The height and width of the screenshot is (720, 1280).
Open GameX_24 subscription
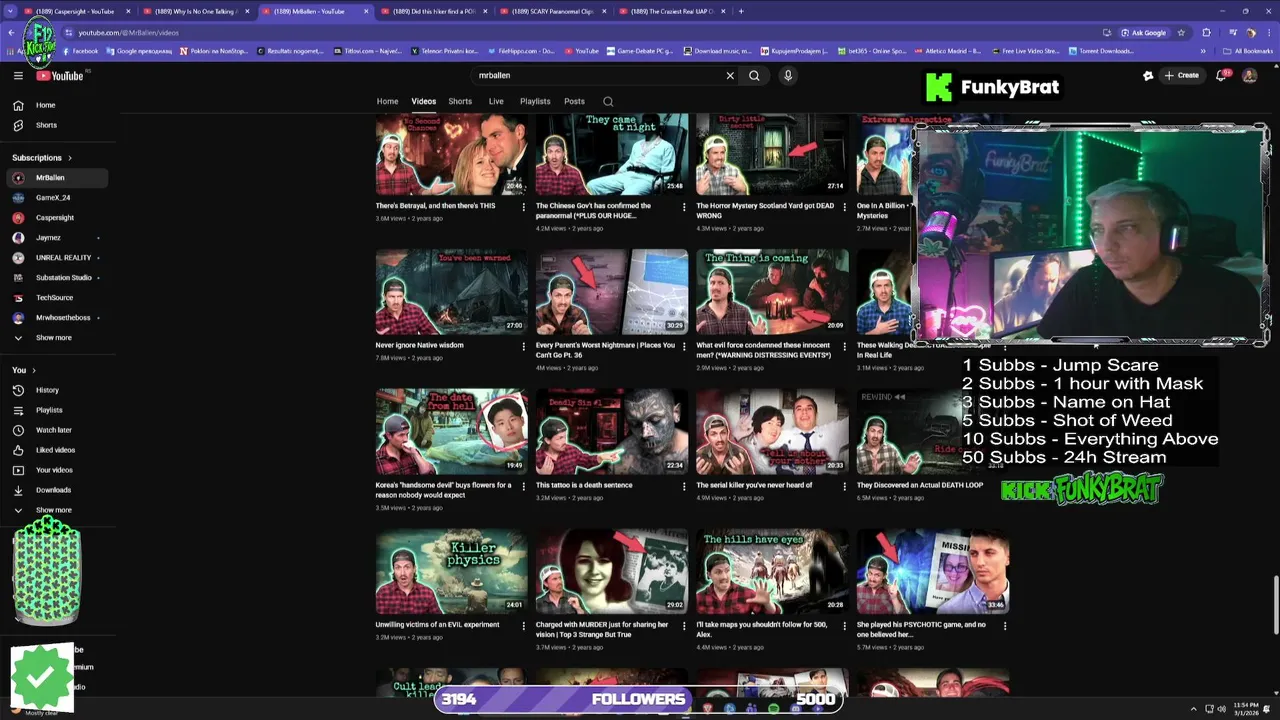[54, 198]
